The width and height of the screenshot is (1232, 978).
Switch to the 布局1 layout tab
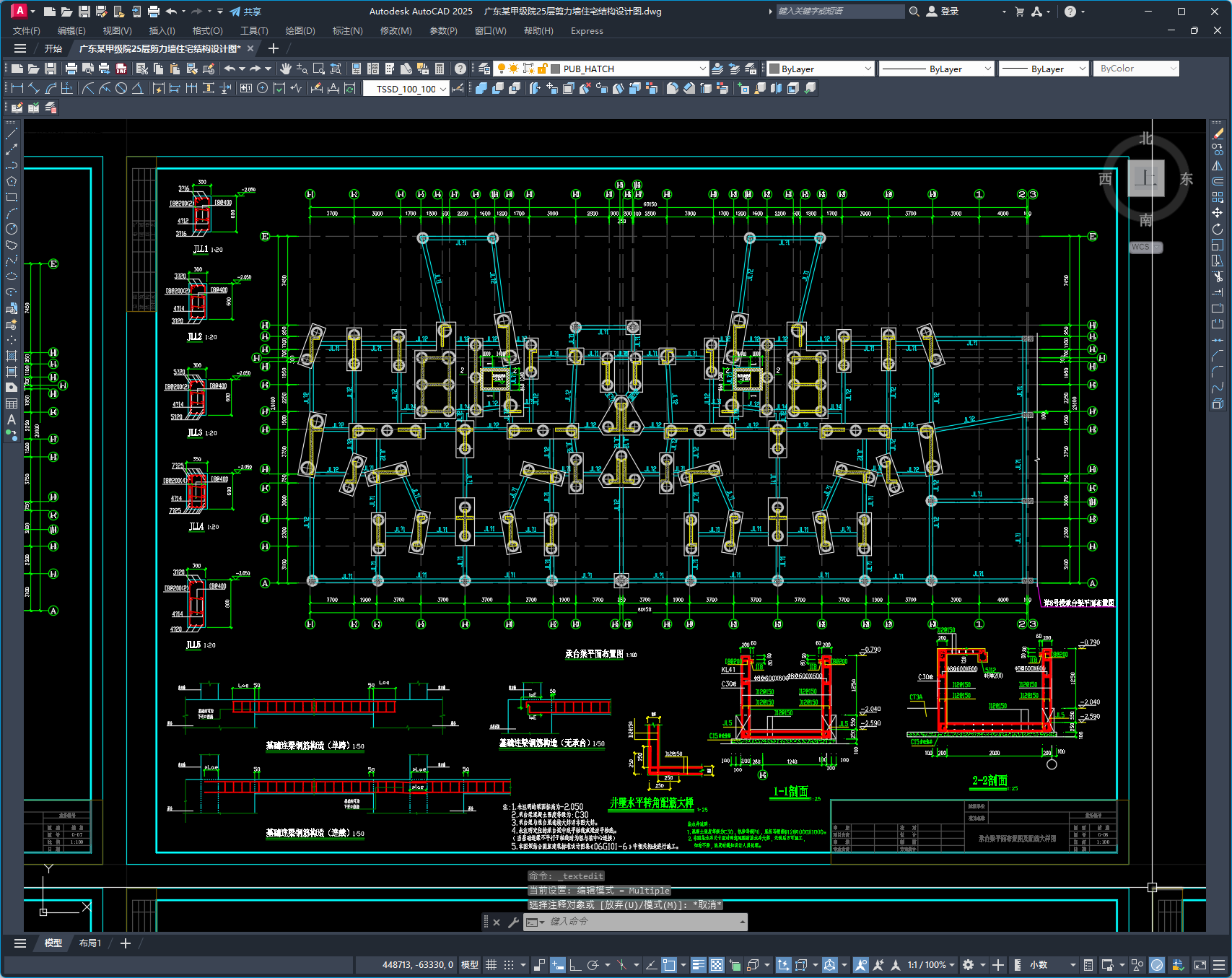[x=90, y=943]
